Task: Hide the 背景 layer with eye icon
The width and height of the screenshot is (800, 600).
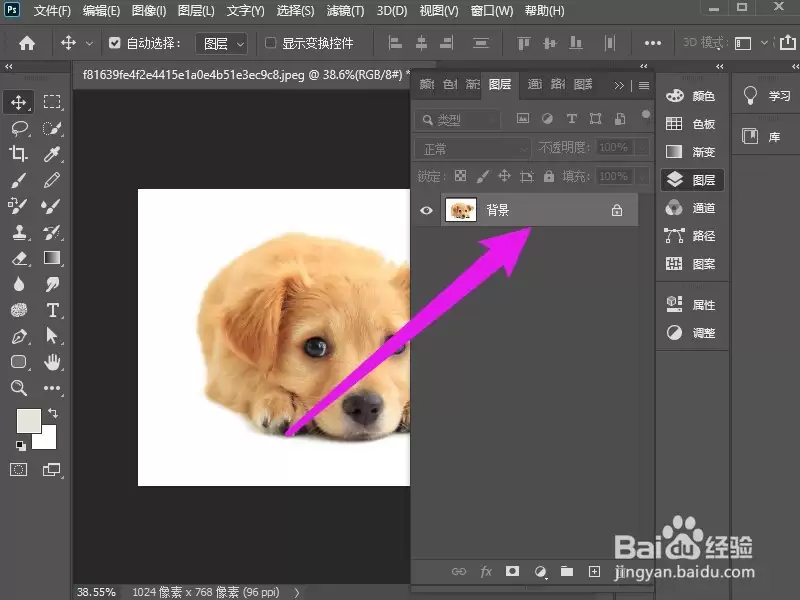Action: [427, 210]
